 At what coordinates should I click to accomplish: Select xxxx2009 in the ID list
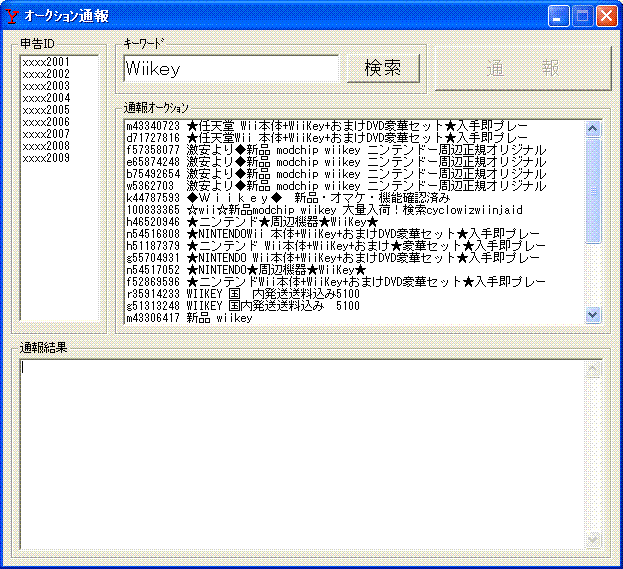(x=59, y=158)
